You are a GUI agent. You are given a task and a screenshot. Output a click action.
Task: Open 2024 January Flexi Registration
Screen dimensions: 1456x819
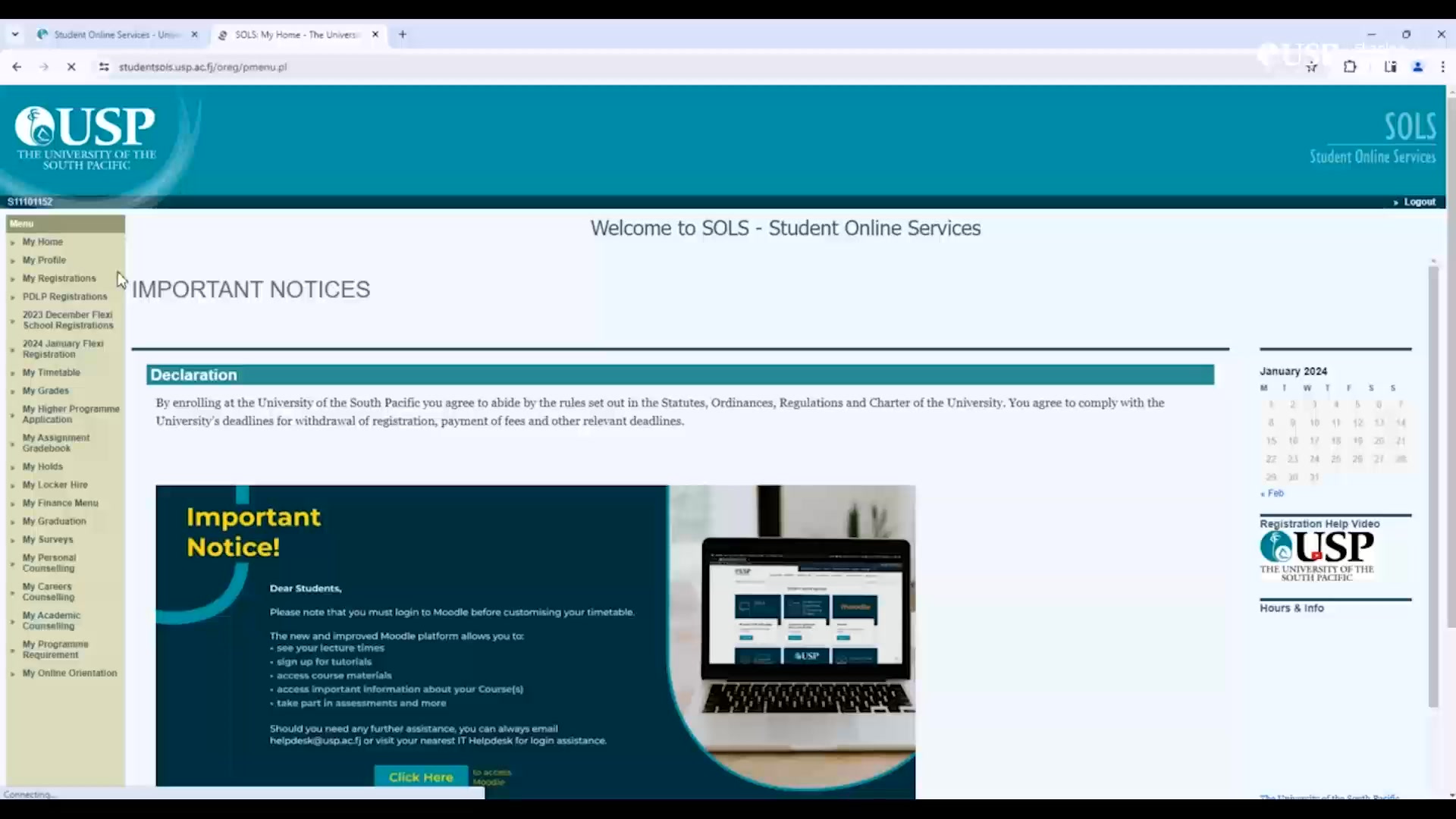63,349
